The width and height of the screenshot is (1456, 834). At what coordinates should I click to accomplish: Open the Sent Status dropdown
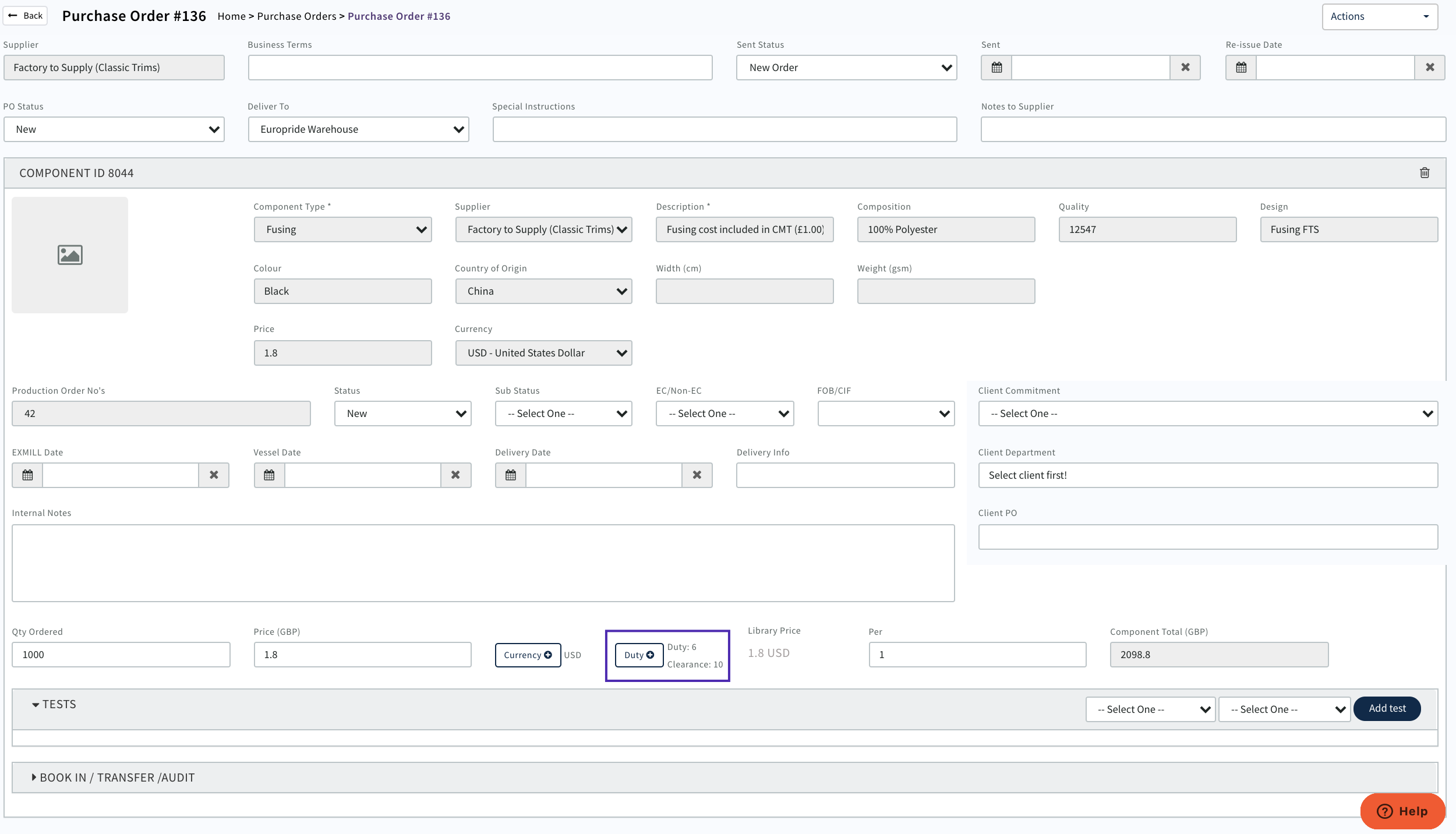pyautogui.click(x=846, y=68)
